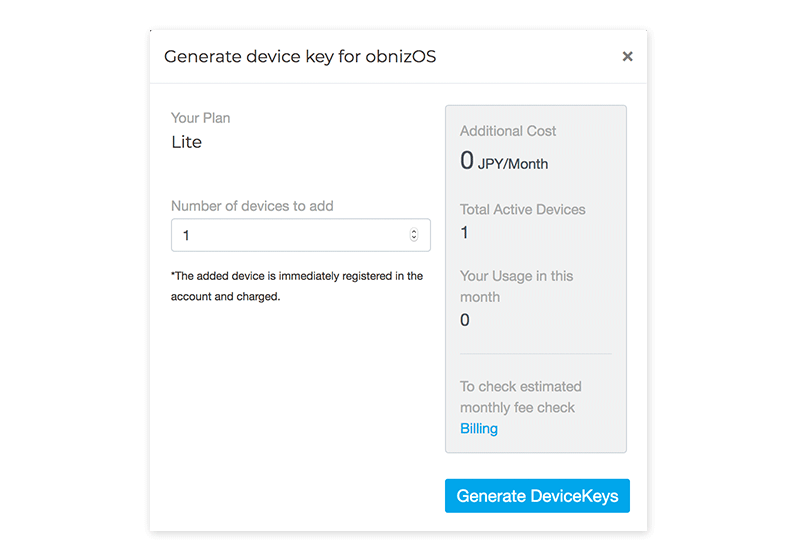
Task: Click the 'Your Plan' label
Action: coord(201,118)
